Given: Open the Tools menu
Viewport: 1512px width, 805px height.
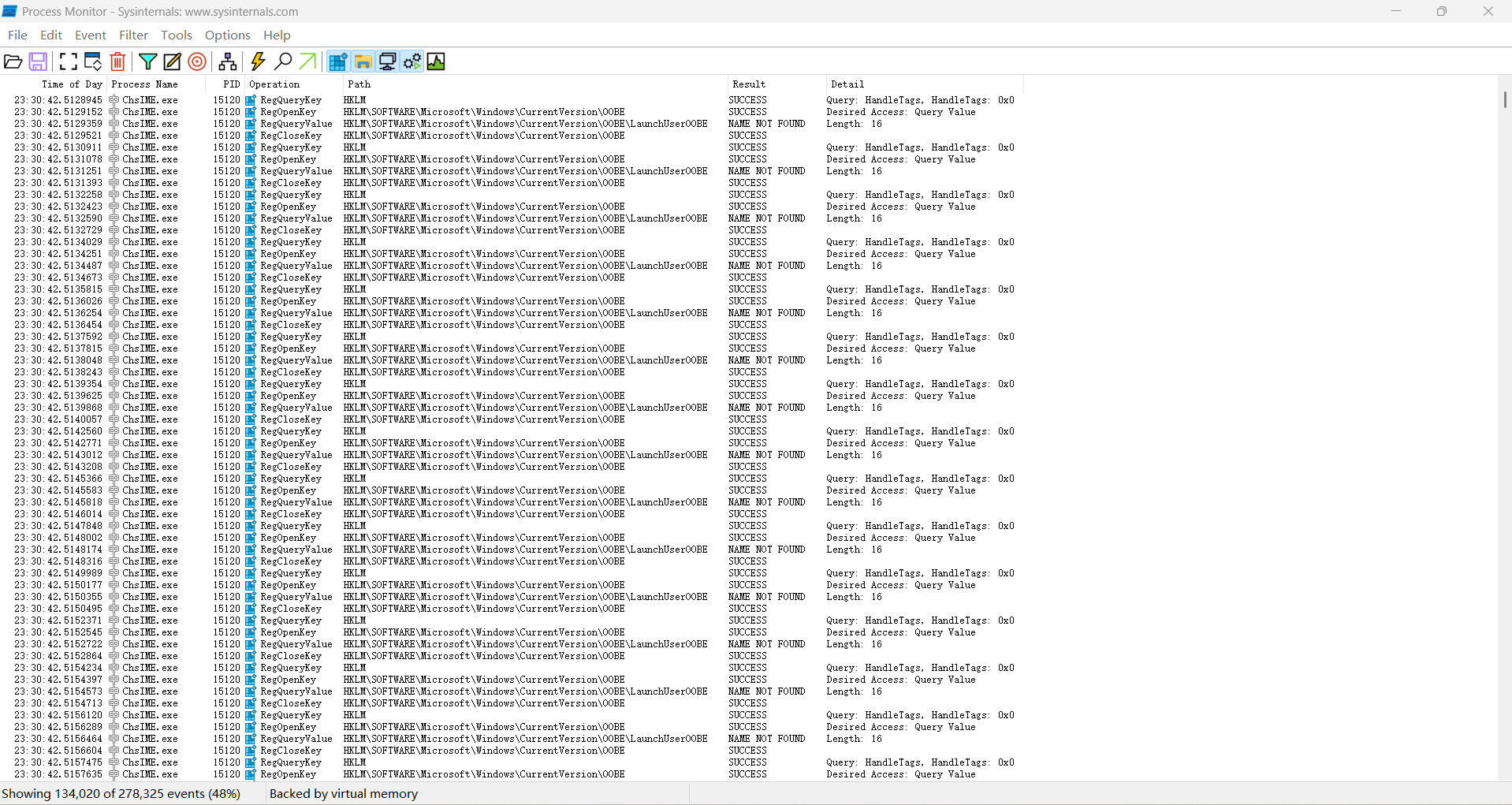Looking at the screenshot, I should point(176,35).
